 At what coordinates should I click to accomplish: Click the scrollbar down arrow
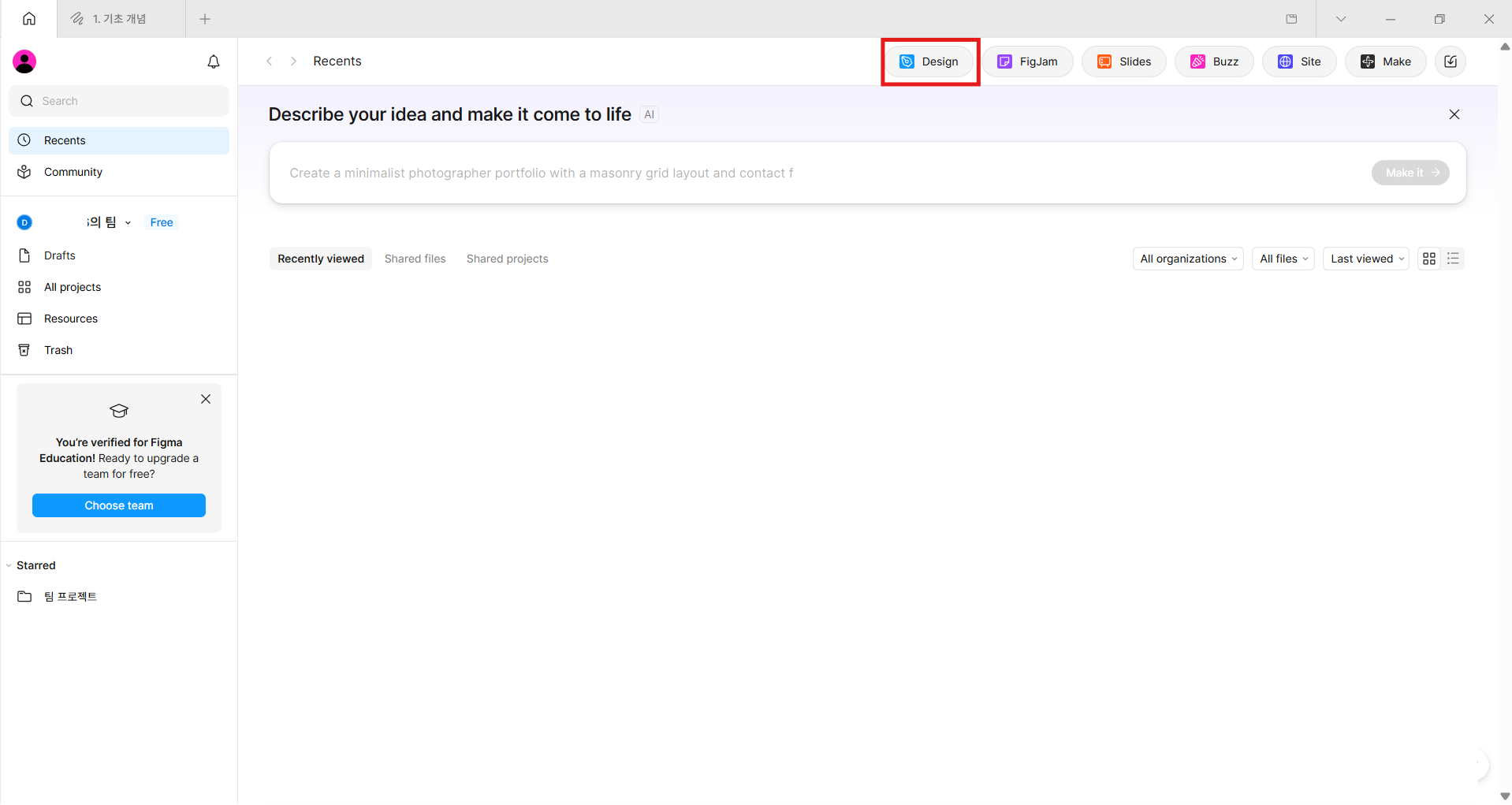point(1505,796)
